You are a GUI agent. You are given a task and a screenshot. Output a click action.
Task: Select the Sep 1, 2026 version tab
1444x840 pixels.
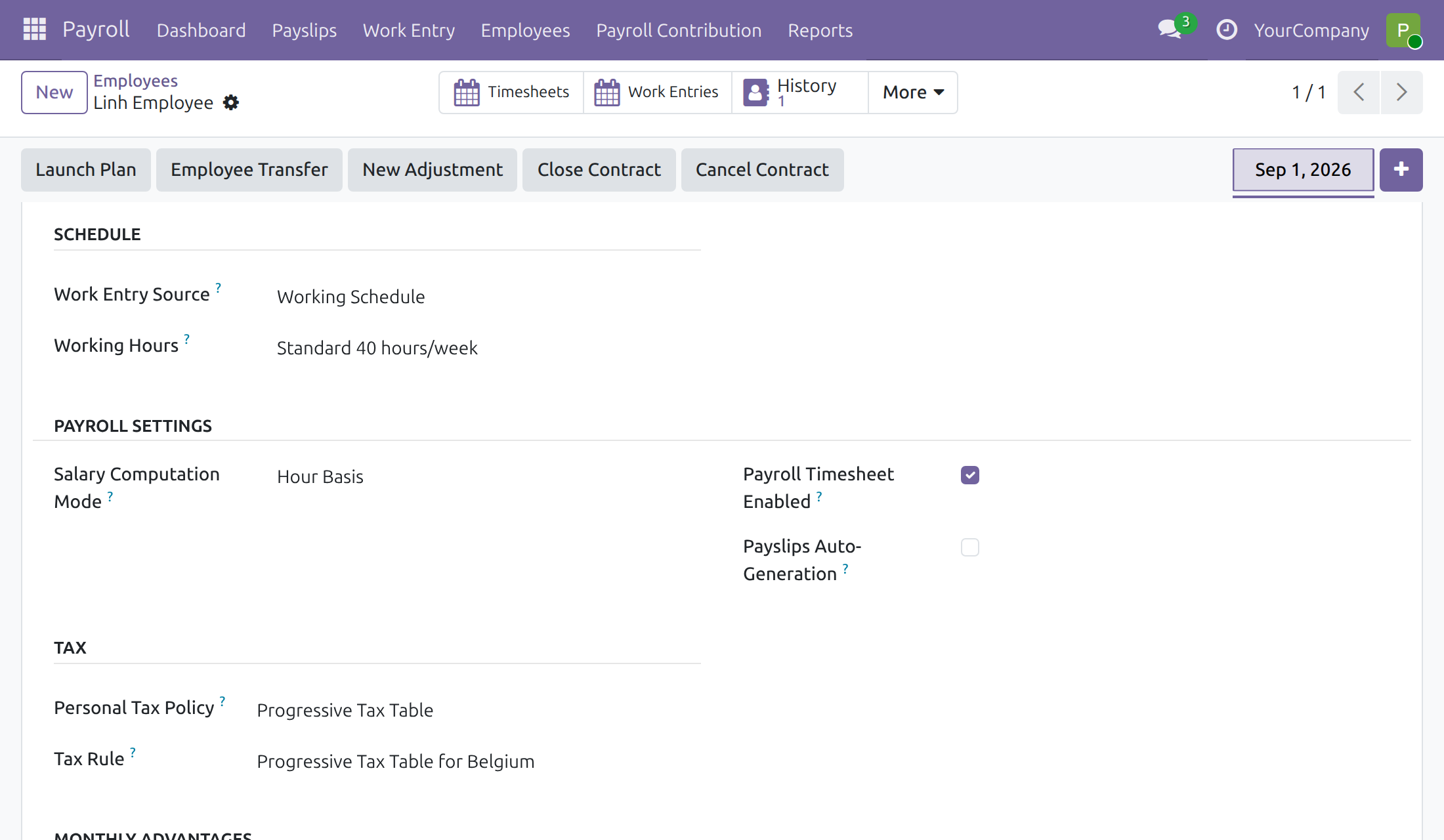(1303, 170)
